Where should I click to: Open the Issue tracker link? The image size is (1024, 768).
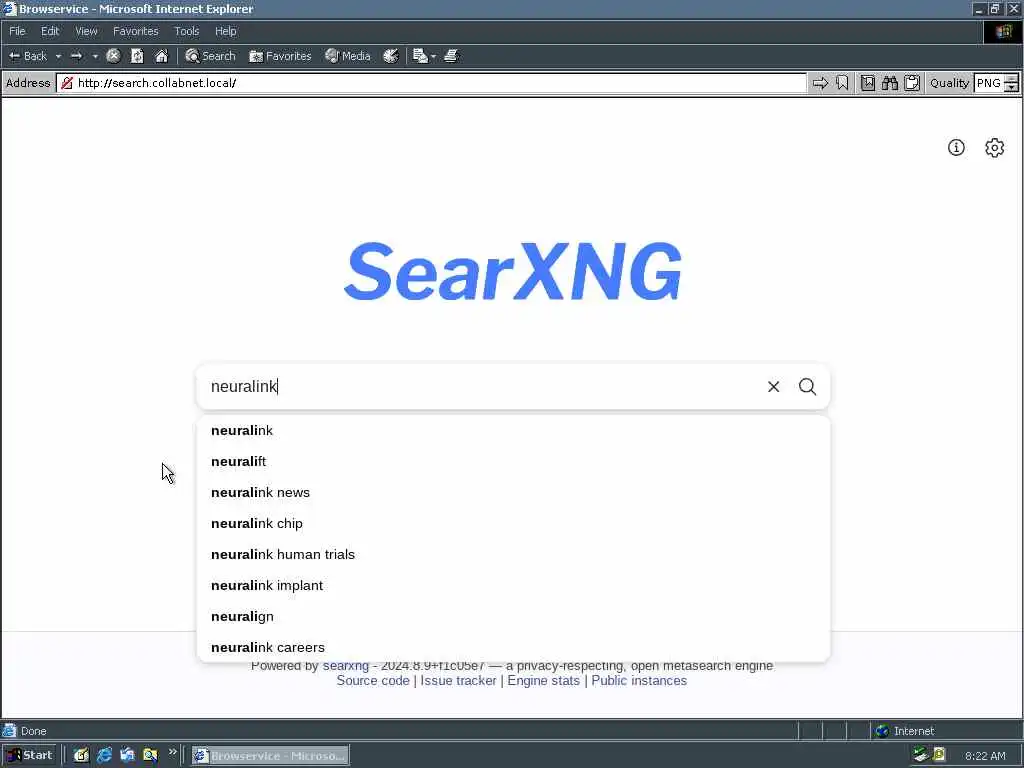tap(458, 680)
